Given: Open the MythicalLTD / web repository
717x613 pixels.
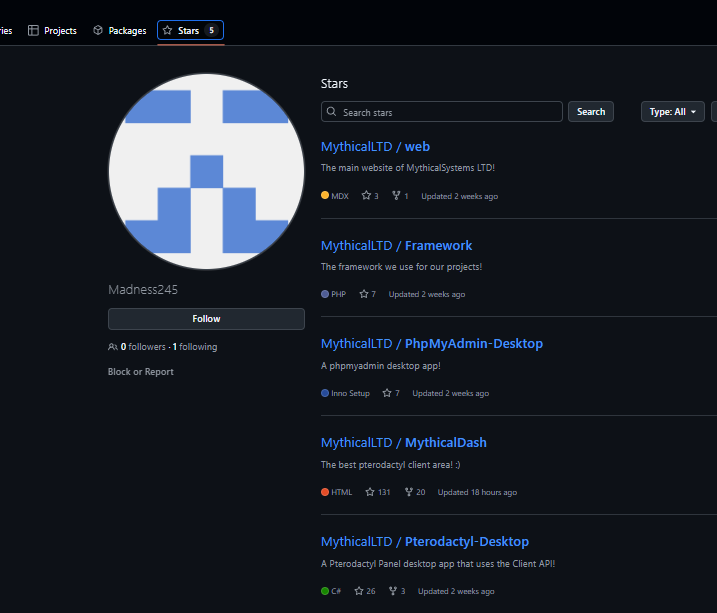Looking at the screenshot, I should (x=375, y=147).
